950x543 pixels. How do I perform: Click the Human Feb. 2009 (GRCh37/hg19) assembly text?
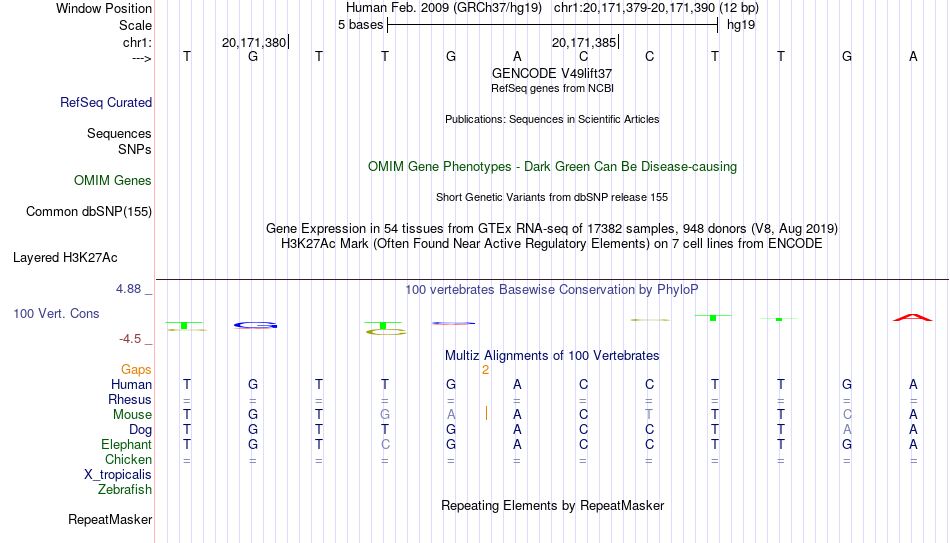point(444,8)
